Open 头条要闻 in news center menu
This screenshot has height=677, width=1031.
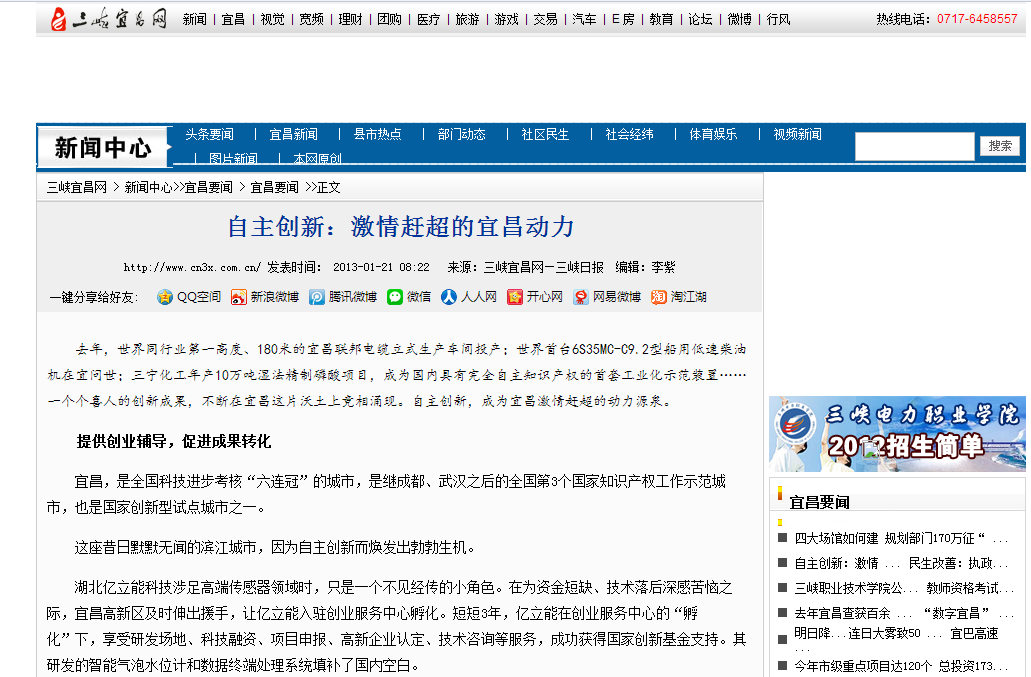point(209,134)
